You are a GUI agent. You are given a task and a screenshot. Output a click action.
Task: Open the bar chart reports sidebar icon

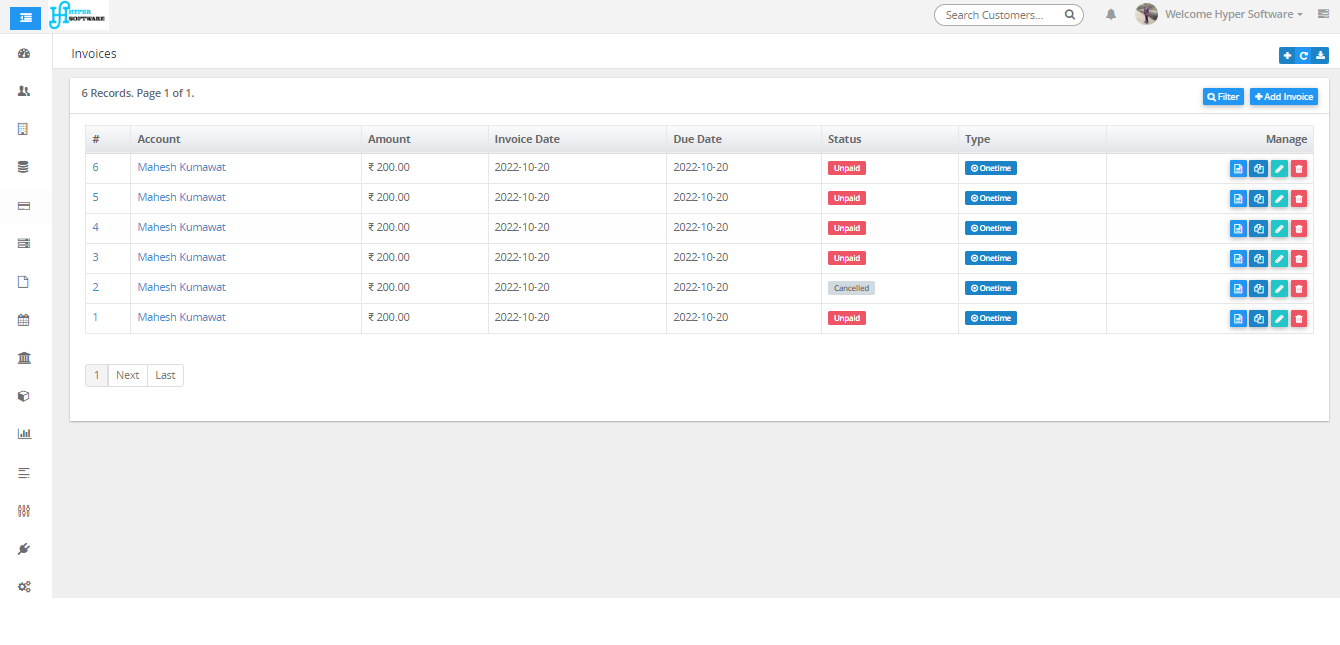point(24,434)
